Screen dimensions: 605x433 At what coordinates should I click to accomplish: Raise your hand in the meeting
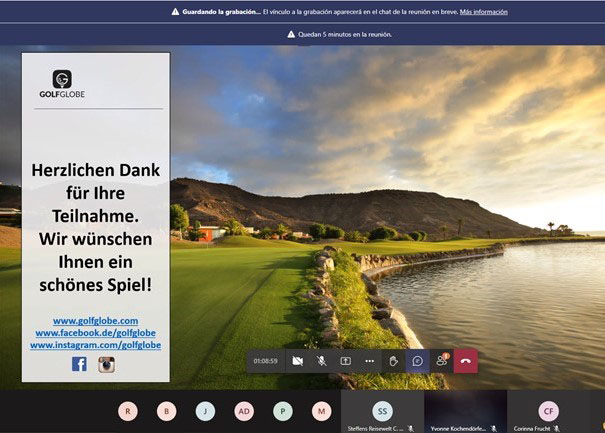[394, 361]
